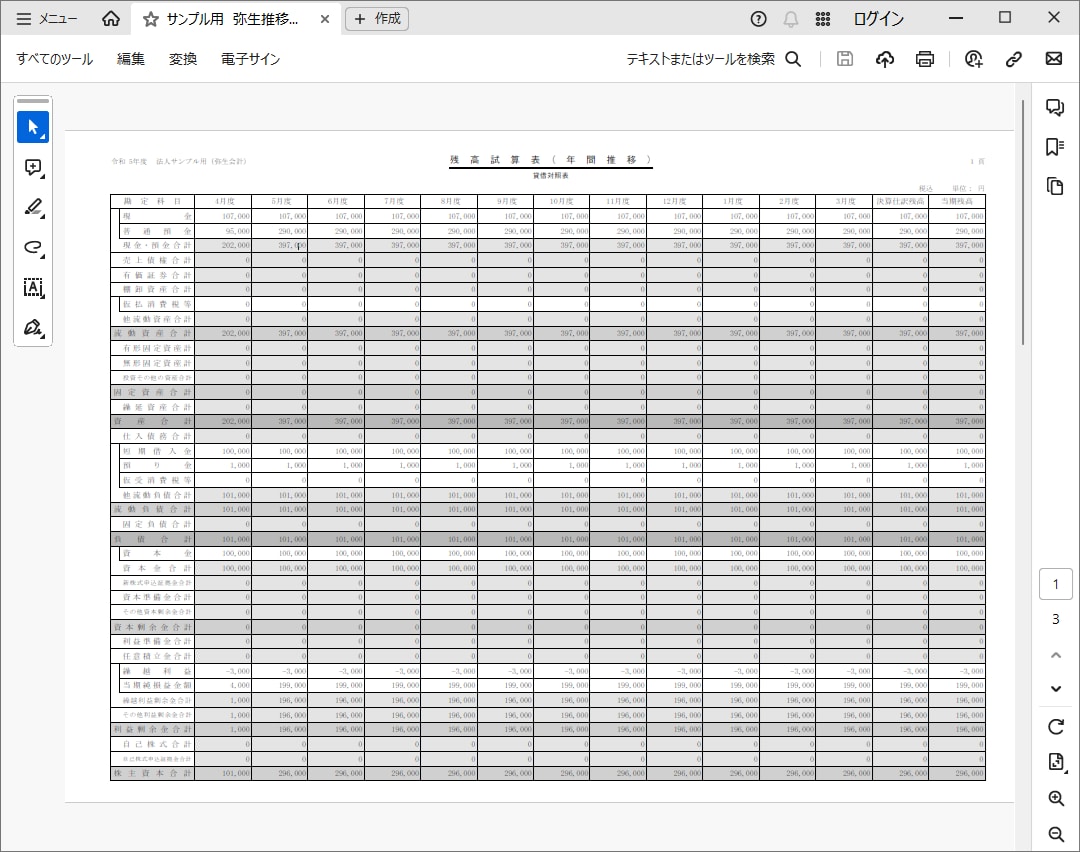The height and width of the screenshot is (852, 1080).
Task: Open the notifications bell icon
Action: 791,19
